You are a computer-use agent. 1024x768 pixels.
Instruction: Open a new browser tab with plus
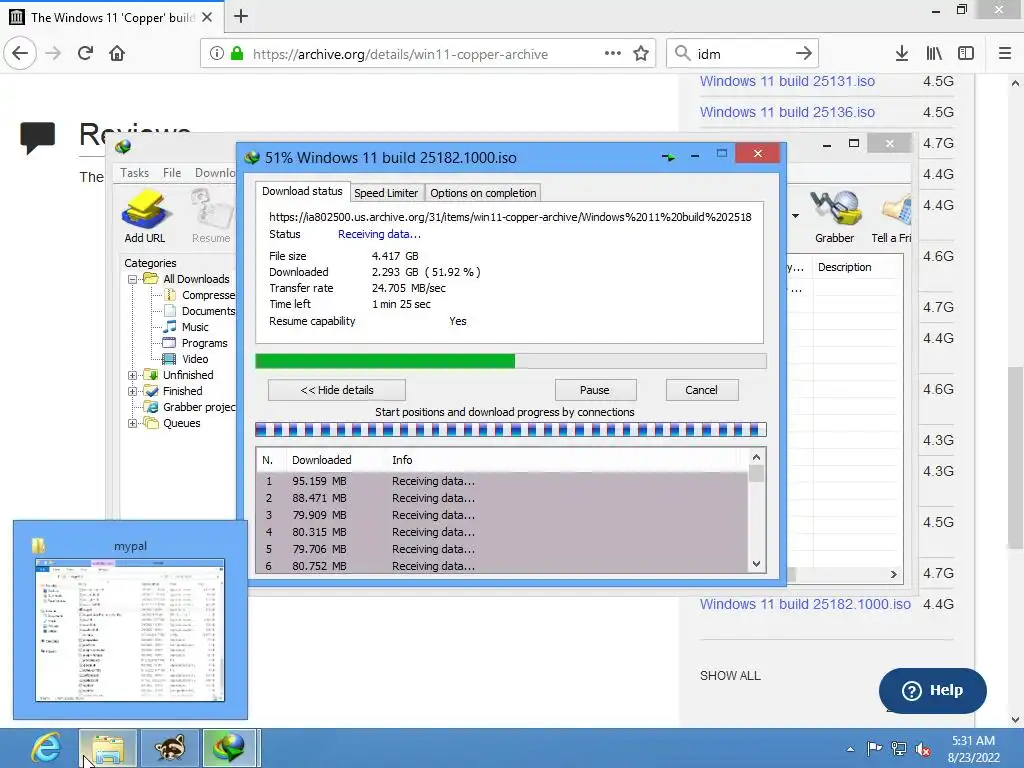pyautogui.click(x=241, y=16)
